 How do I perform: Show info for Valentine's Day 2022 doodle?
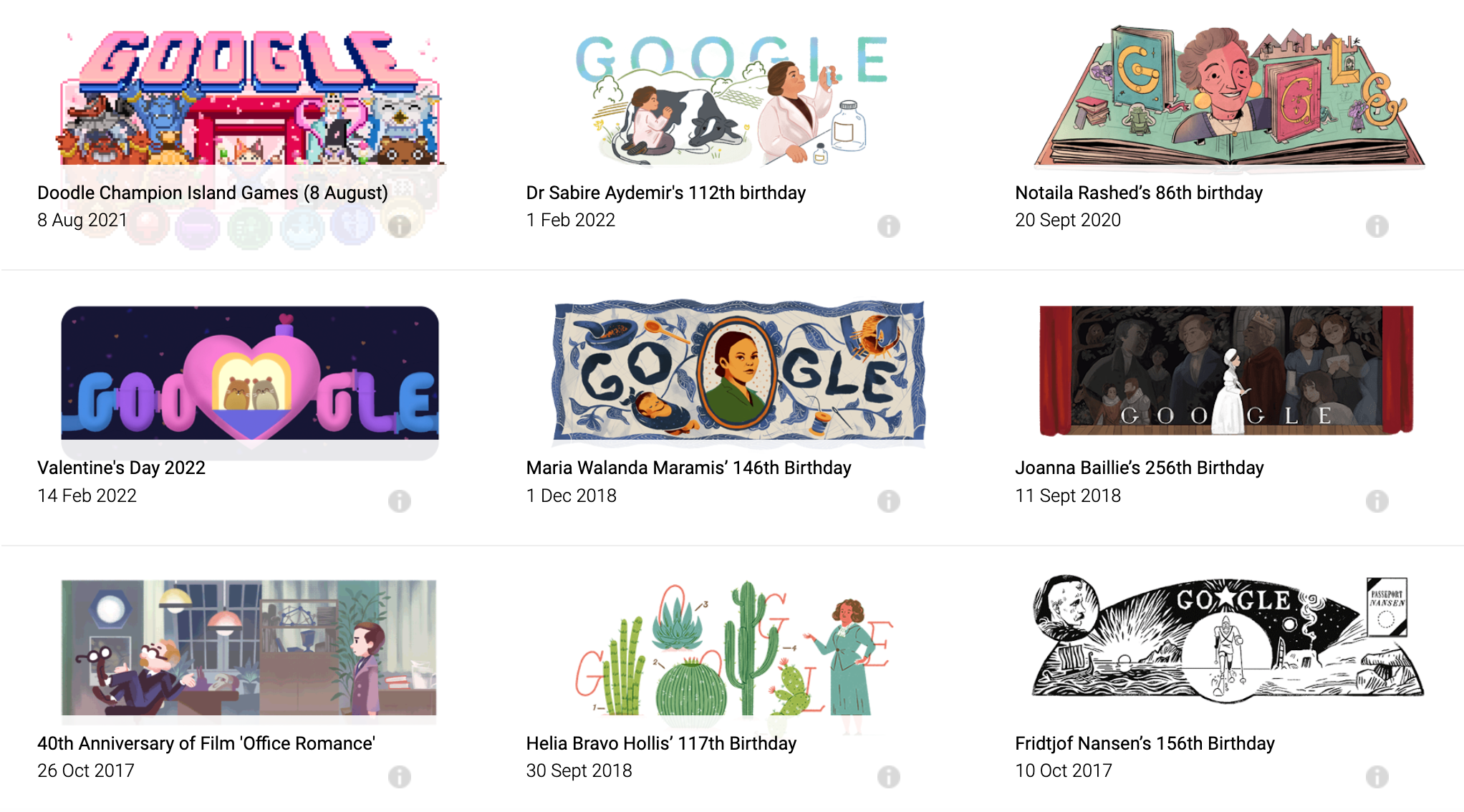click(x=400, y=501)
